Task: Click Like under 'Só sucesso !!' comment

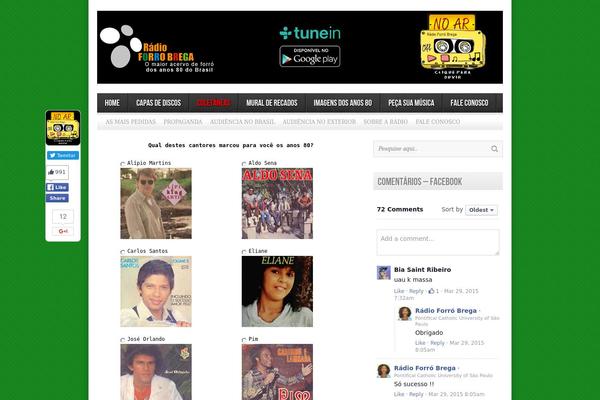Action: 399,394
